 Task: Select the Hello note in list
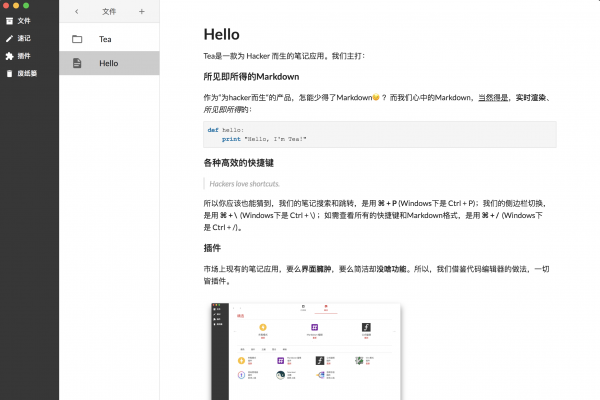click(x=108, y=63)
